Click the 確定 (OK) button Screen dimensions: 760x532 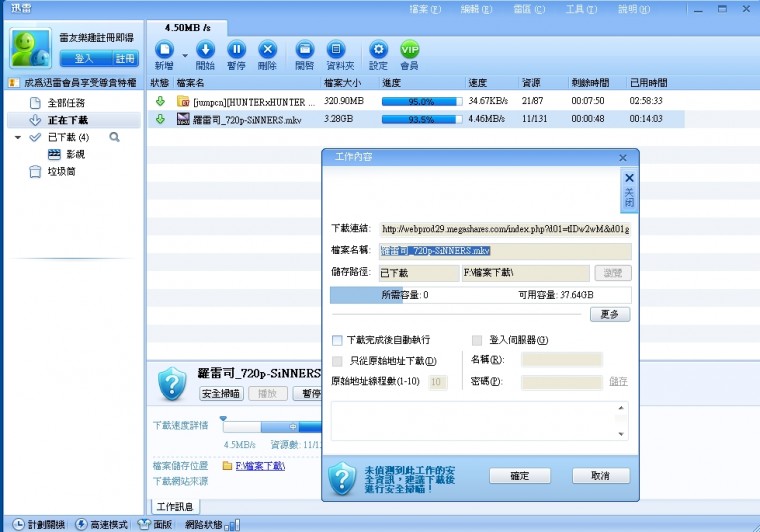click(520, 476)
